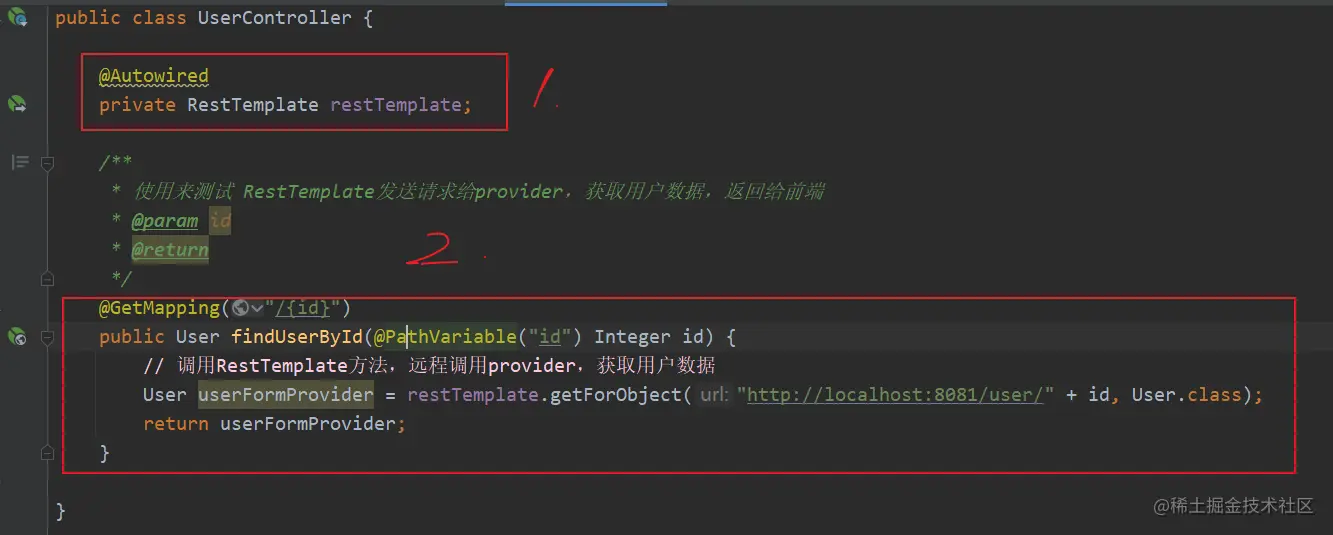Click Integer parameter type
The width and height of the screenshot is (1333, 535).
click(632, 337)
